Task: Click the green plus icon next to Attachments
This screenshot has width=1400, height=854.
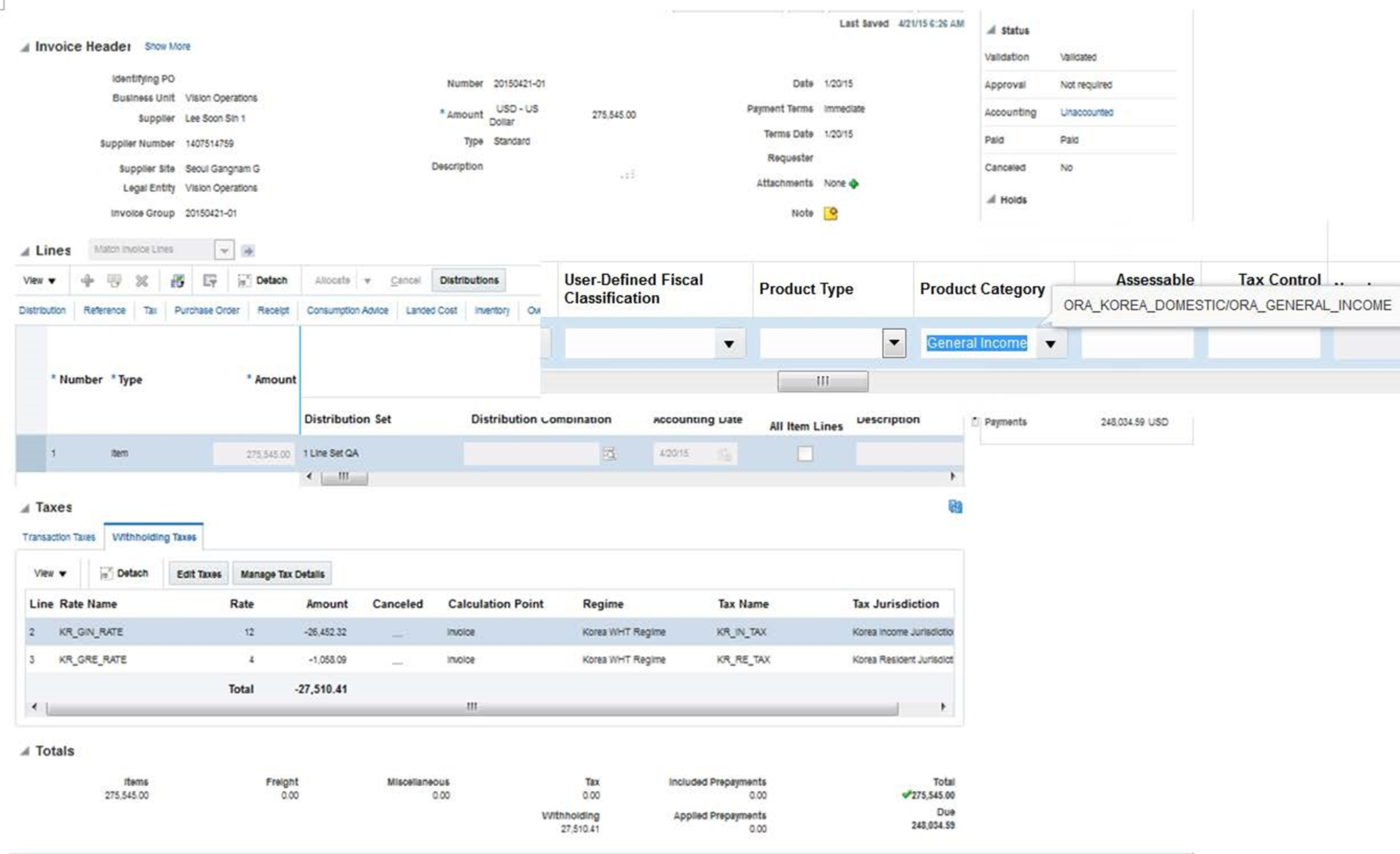Action: tap(853, 183)
